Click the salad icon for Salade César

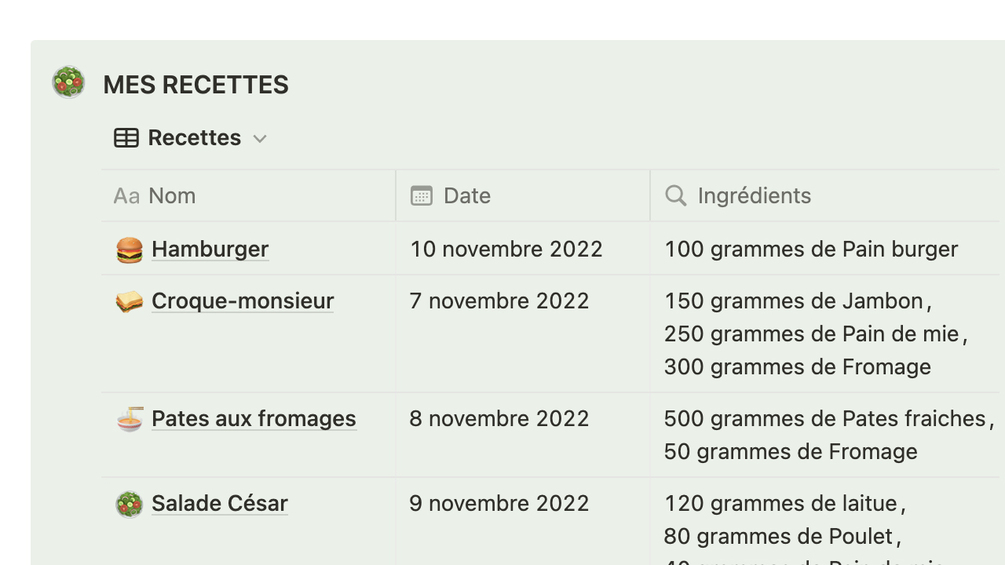(x=129, y=504)
